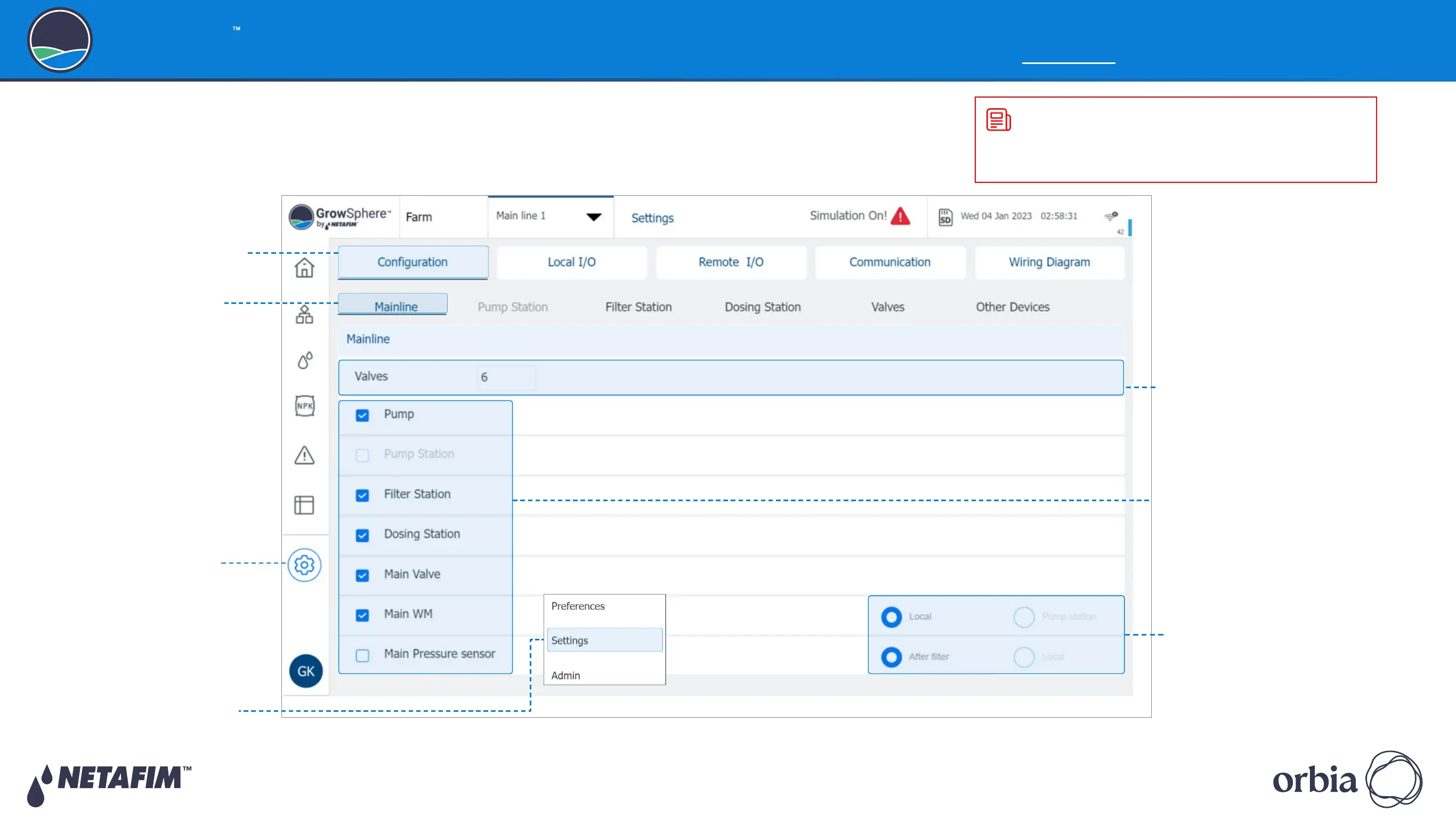Select the Mainline sub-tab
This screenshot has height=819, width=1456.
click(393, 304)
